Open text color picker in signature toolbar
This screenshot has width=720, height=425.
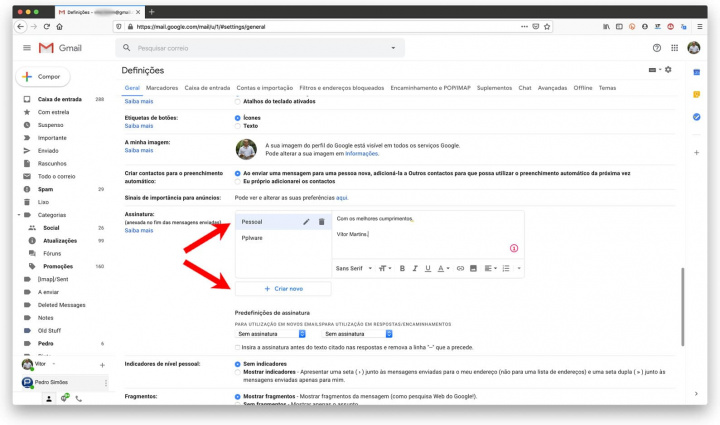444,268
